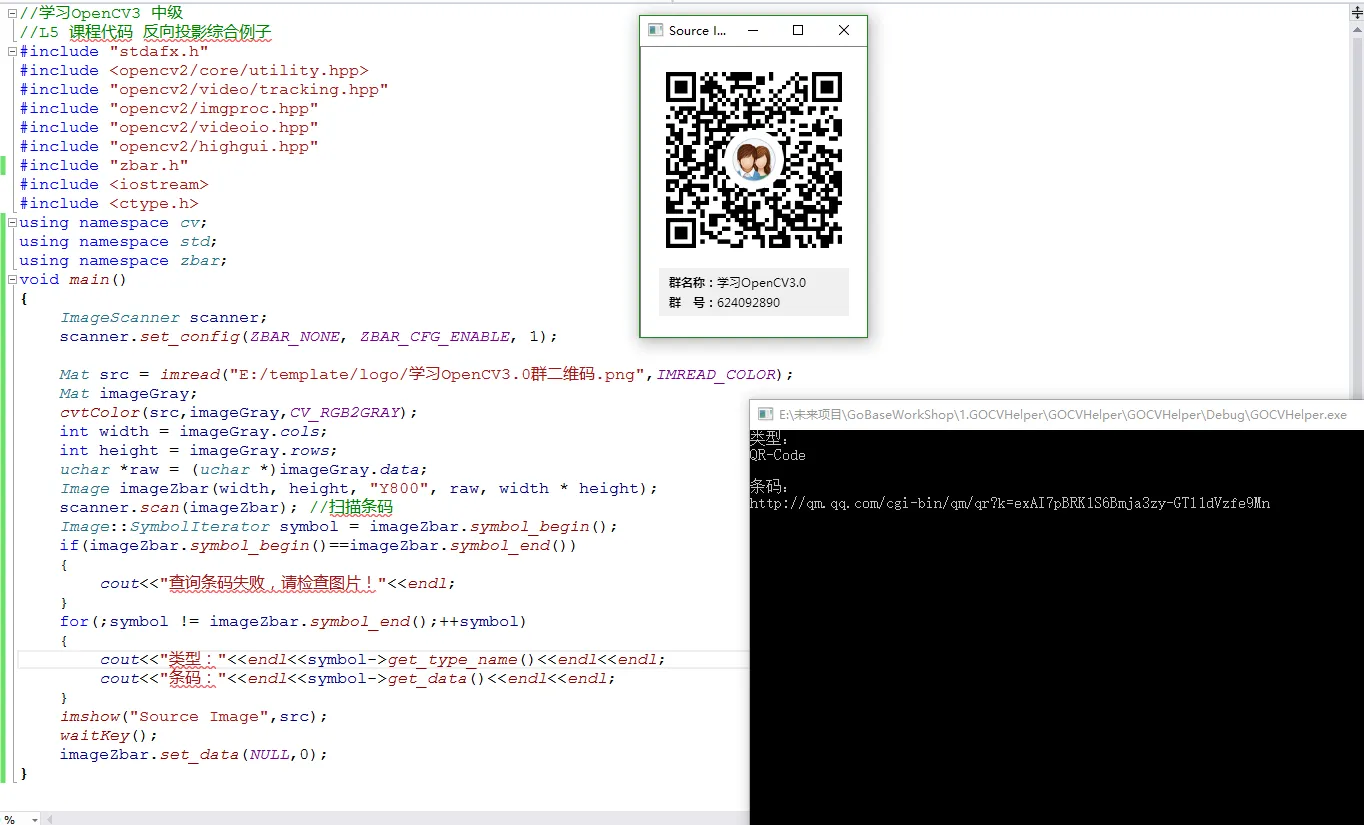Click the QR-Code output line in console
Viewport: 1364px width, 825px height.
point(777,455)
